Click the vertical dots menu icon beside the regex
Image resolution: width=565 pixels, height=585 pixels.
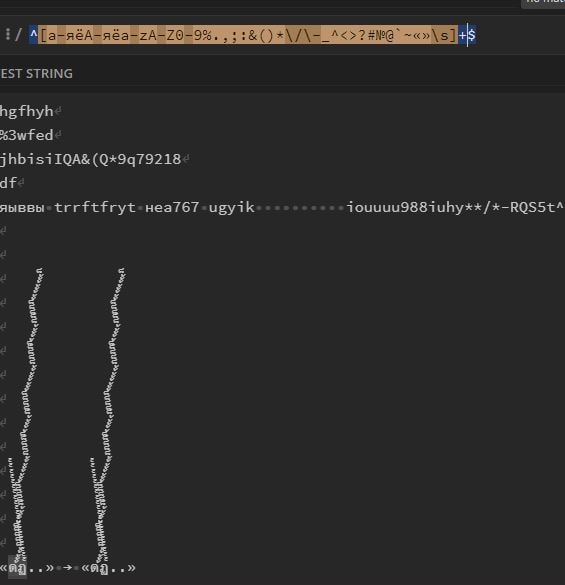point(7,34)
